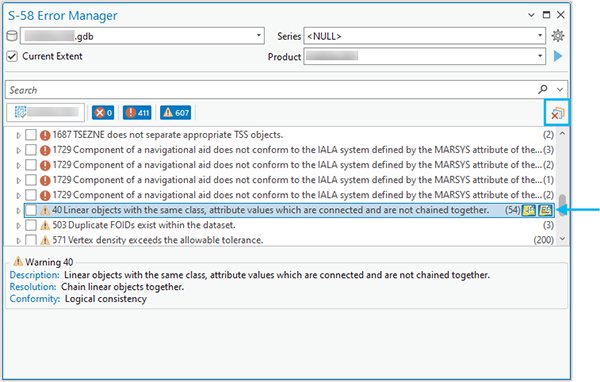Click the warning triangle on warning 40 row
Screen dimensions: 600x382
pos(45,210)
